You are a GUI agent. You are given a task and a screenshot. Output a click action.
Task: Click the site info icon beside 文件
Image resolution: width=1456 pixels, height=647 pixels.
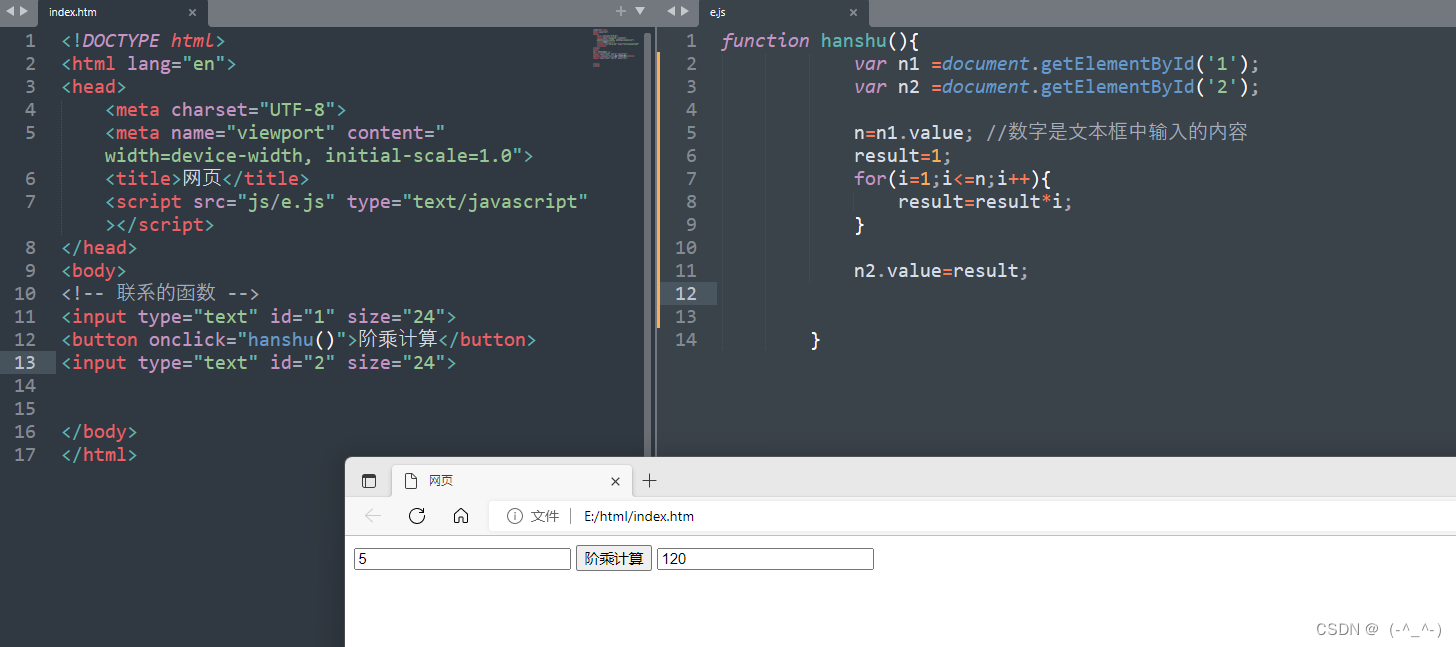point(515,516)
